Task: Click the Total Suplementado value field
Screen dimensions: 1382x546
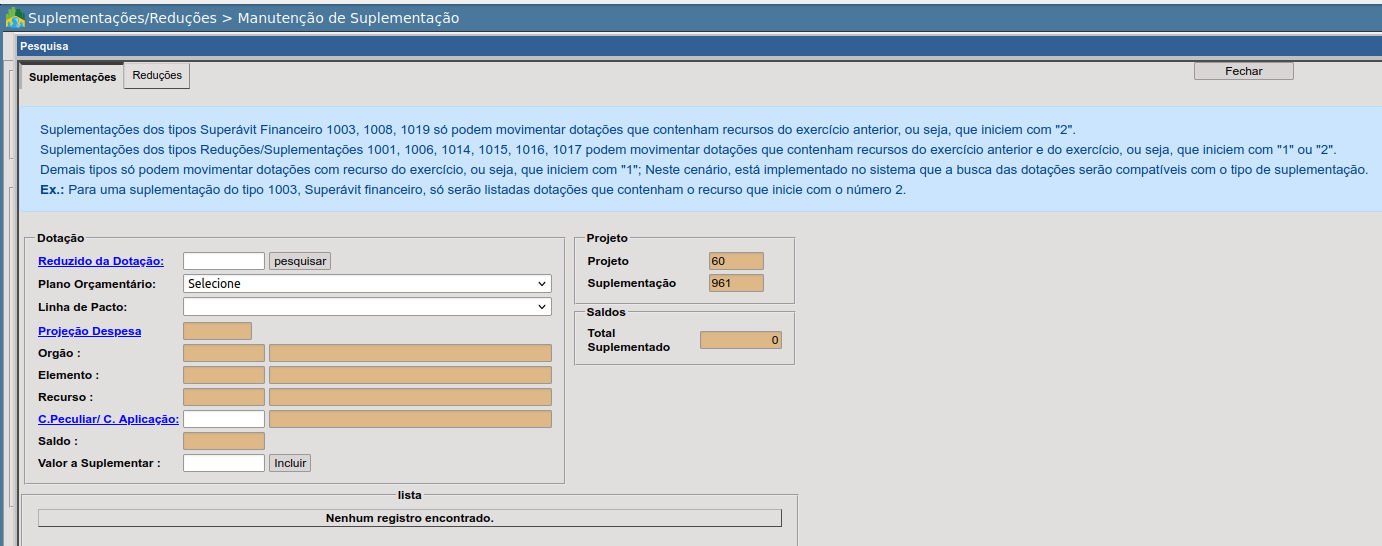Action: tap(740, 340)
